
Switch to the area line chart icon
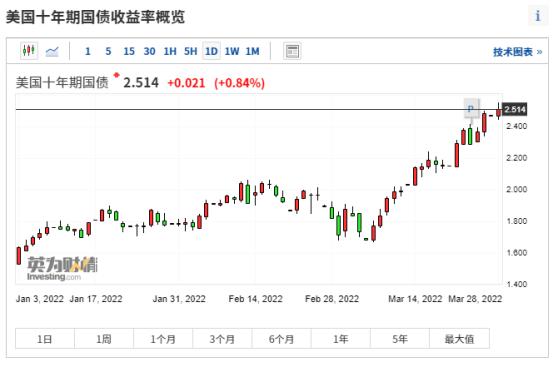coord(52,52)
